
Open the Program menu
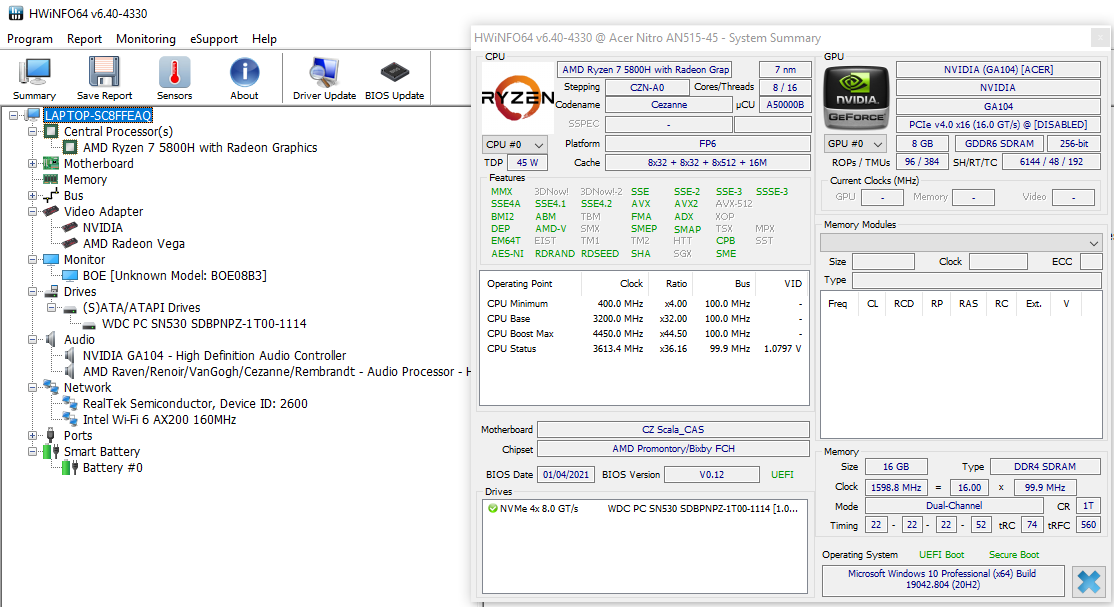[30, 39]
